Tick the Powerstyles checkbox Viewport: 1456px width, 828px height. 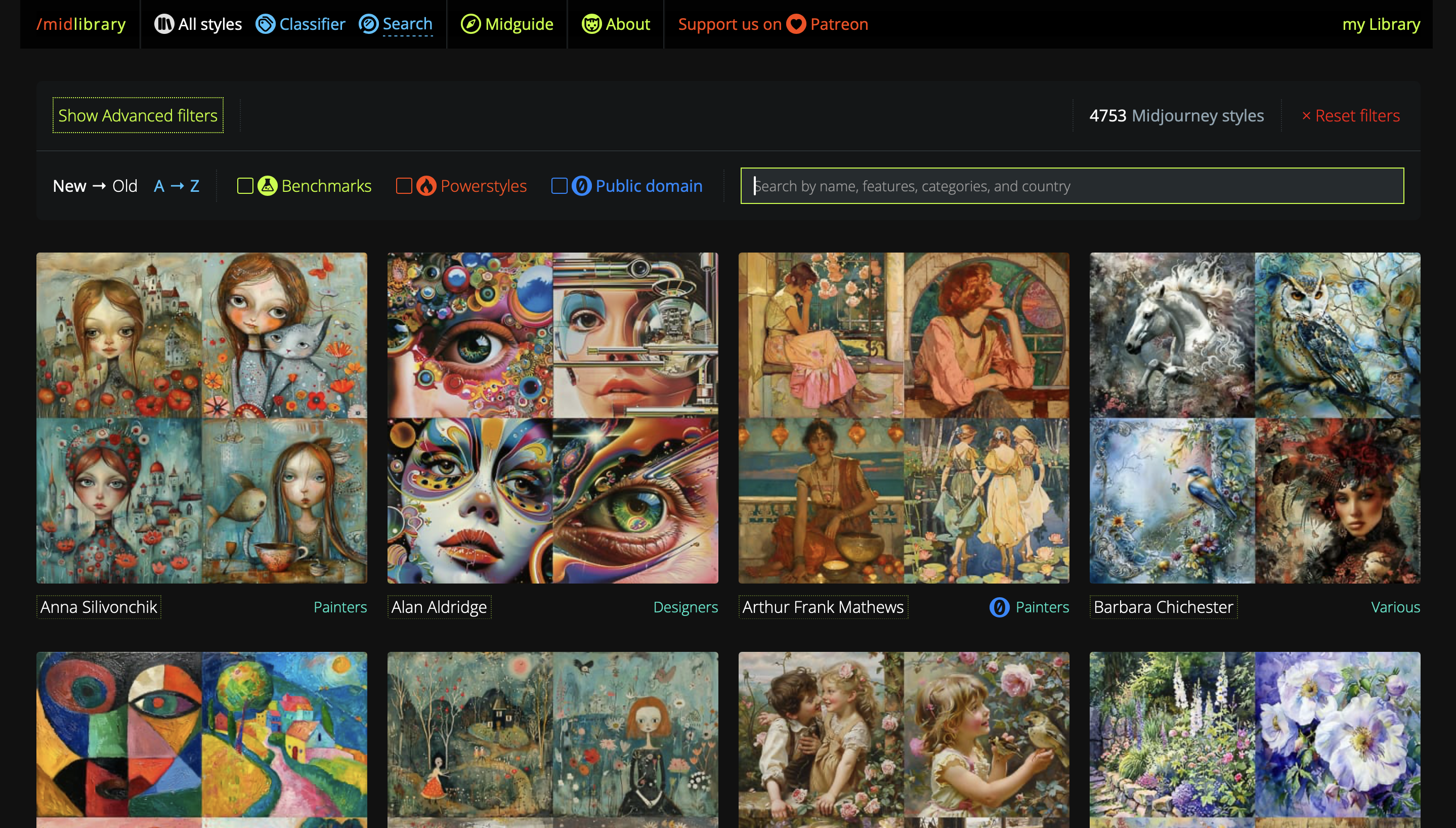[404, 186]
